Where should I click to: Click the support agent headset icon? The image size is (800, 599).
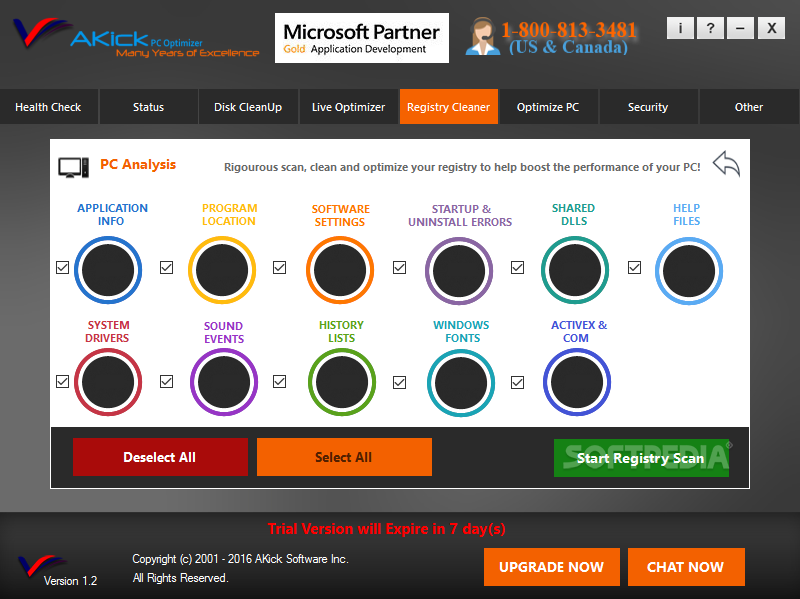coord(482,36)
